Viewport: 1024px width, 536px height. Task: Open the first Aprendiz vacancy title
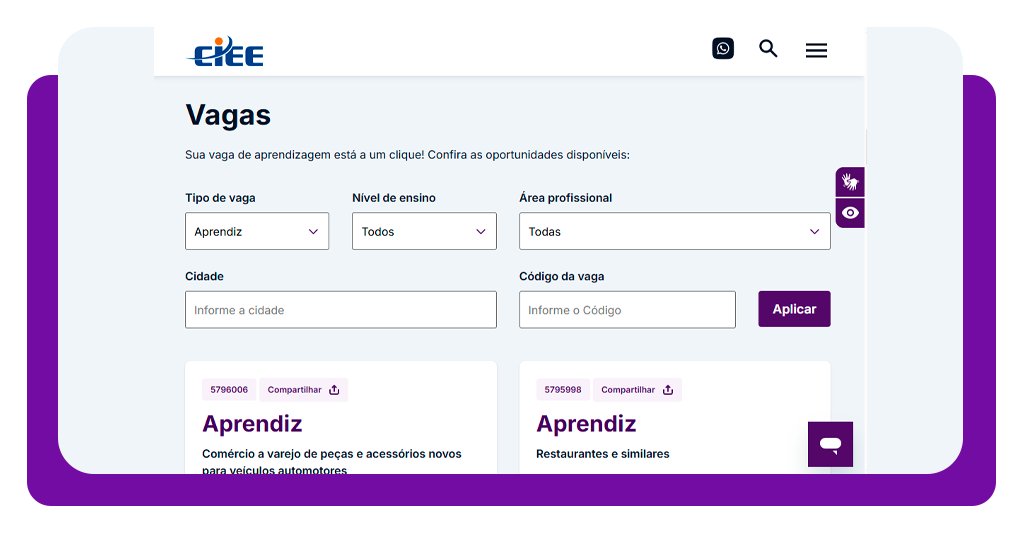click(252, 423)
